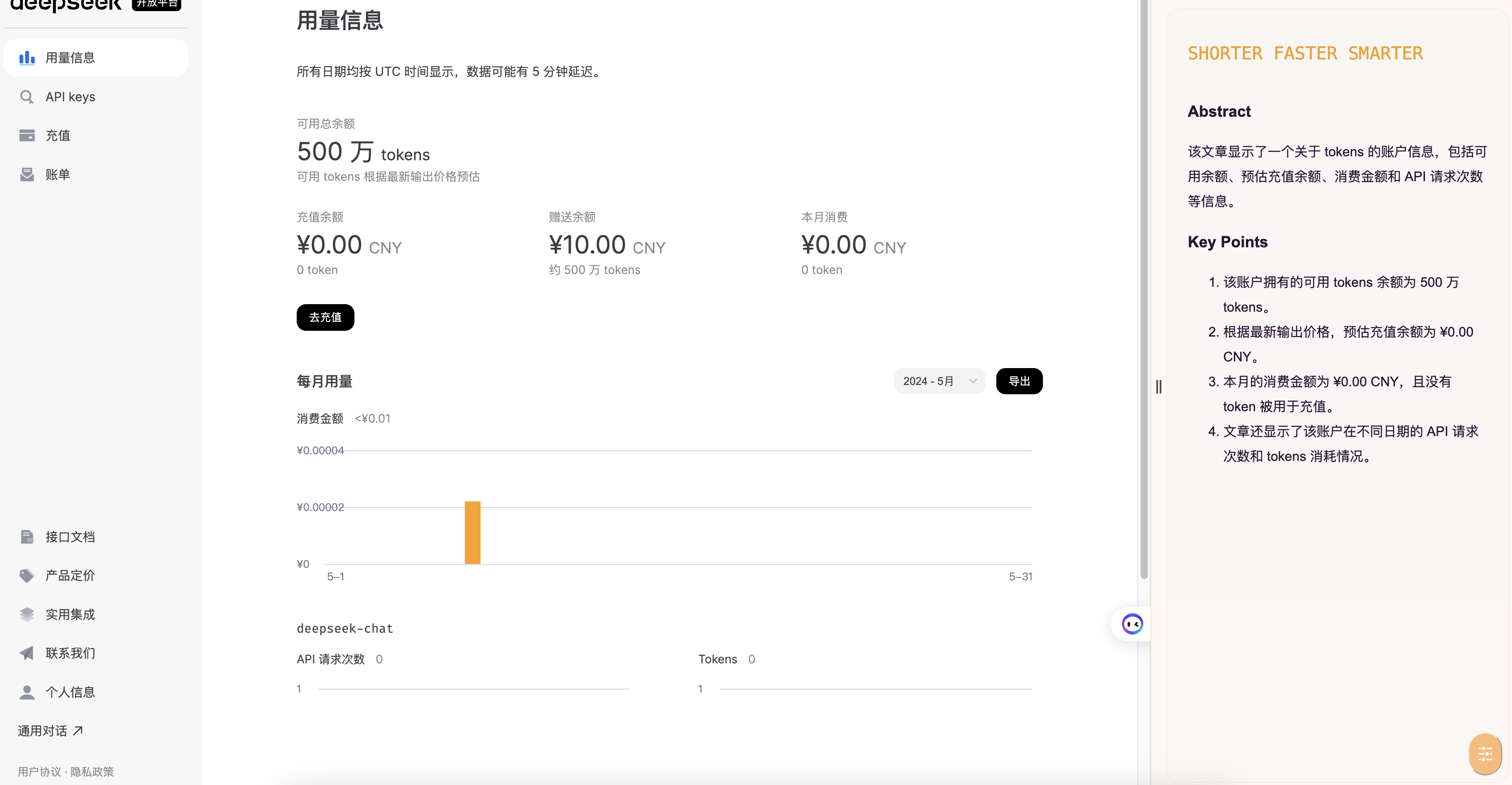
Task: Click the envelope icon beside 账单
Action: [27, 174]
